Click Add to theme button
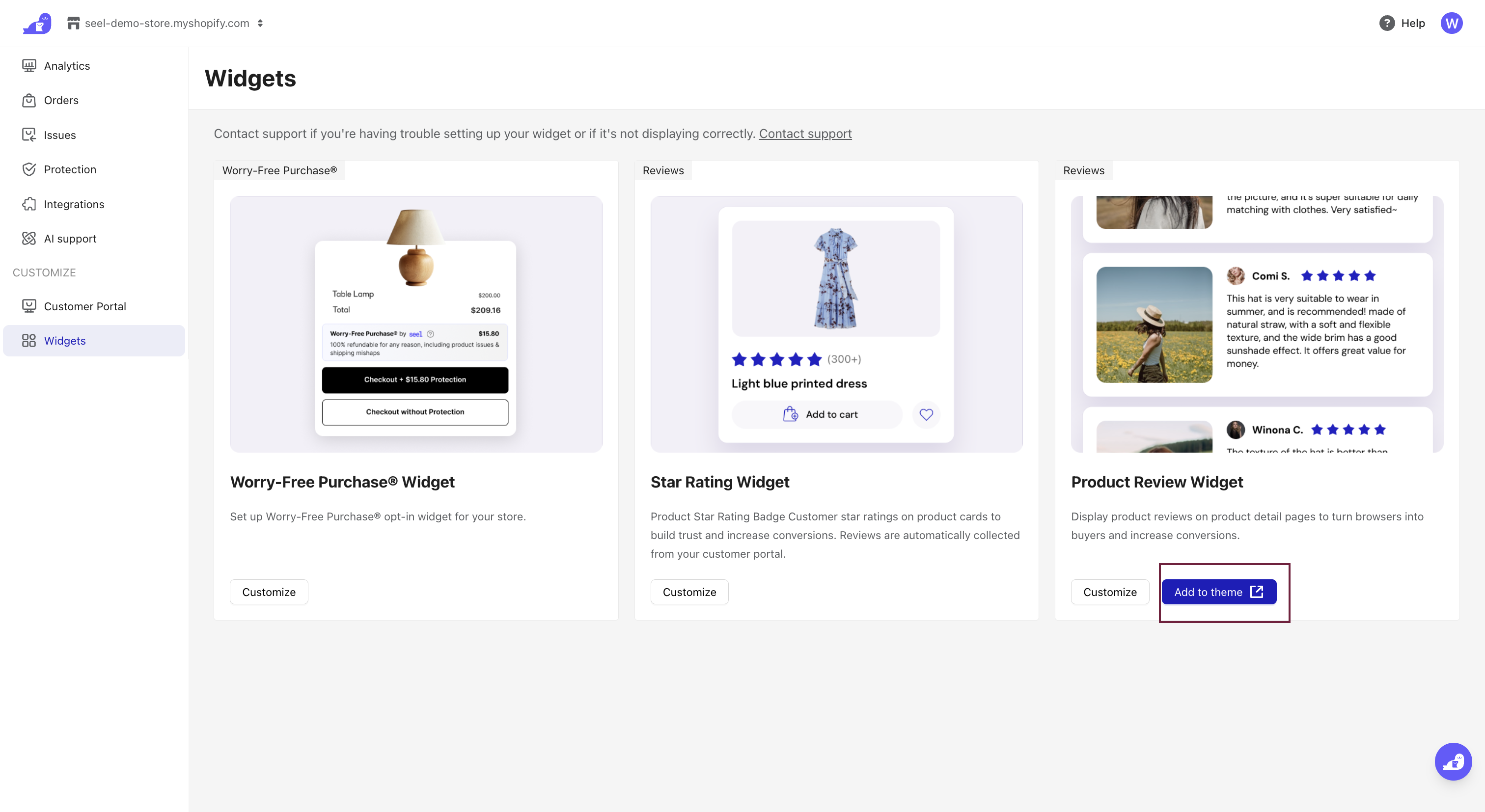 (1218, 592)
